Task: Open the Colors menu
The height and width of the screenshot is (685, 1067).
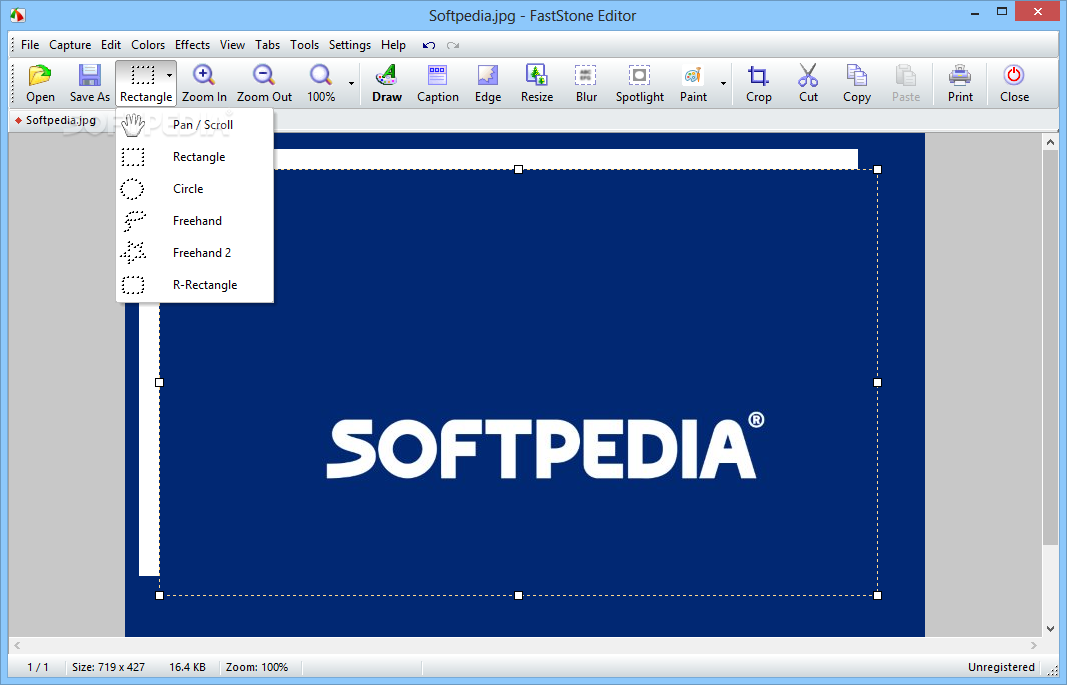Action: pyautogui.click(x=148, y=45)
